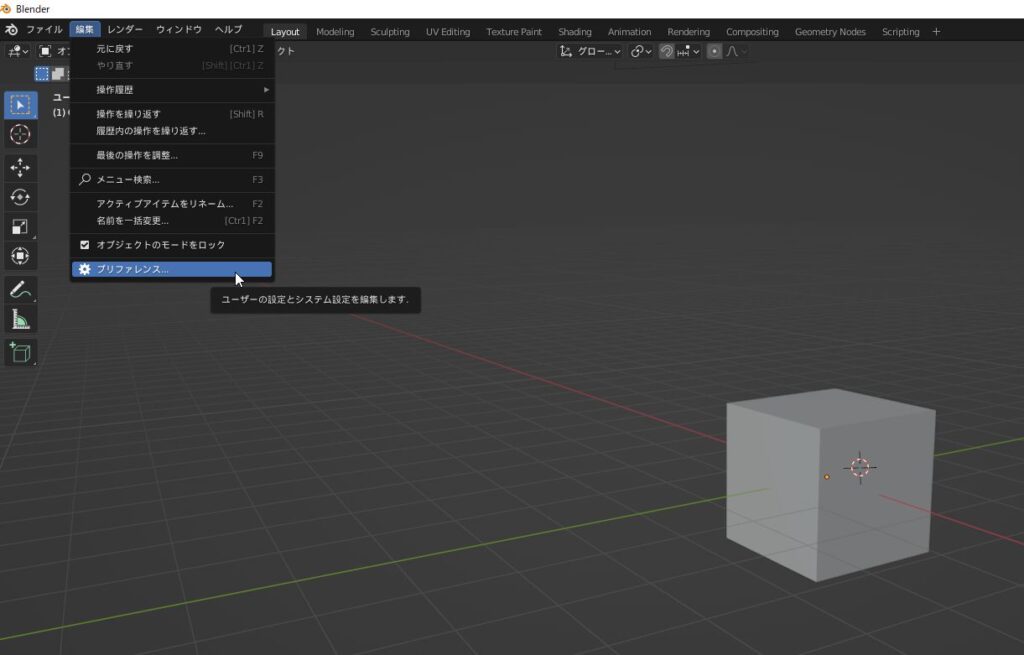
Task: Switch to the Shading workspace tab
Action: pos(575,31)
